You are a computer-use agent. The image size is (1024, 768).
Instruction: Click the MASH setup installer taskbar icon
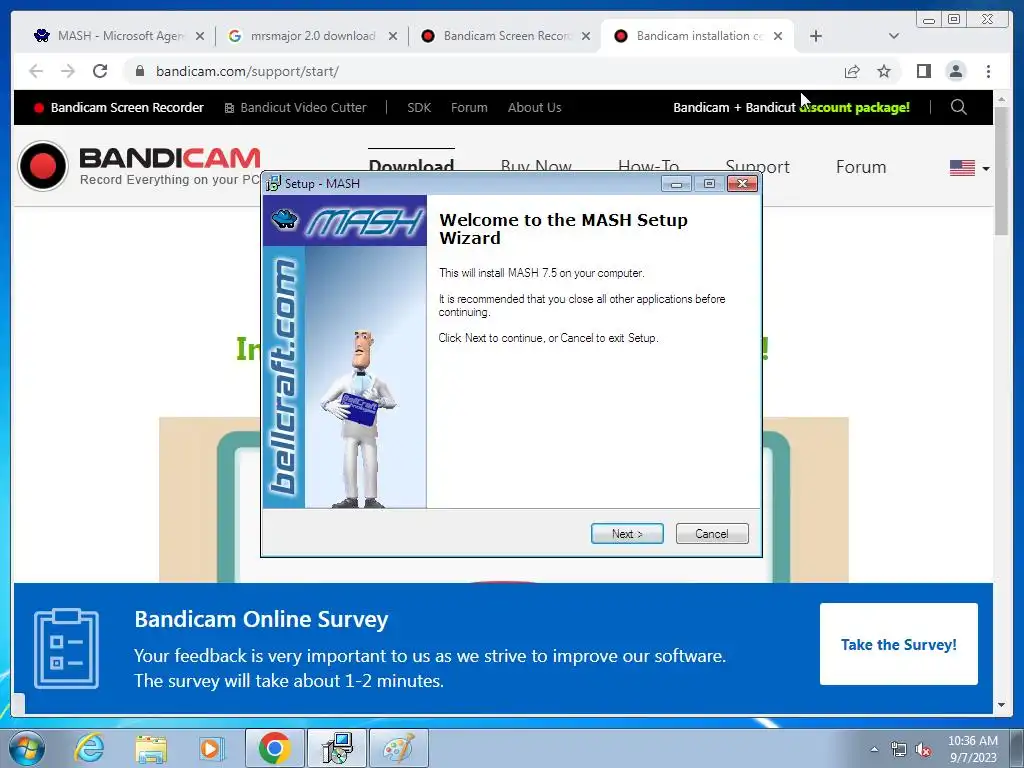(x=337, y=748)
